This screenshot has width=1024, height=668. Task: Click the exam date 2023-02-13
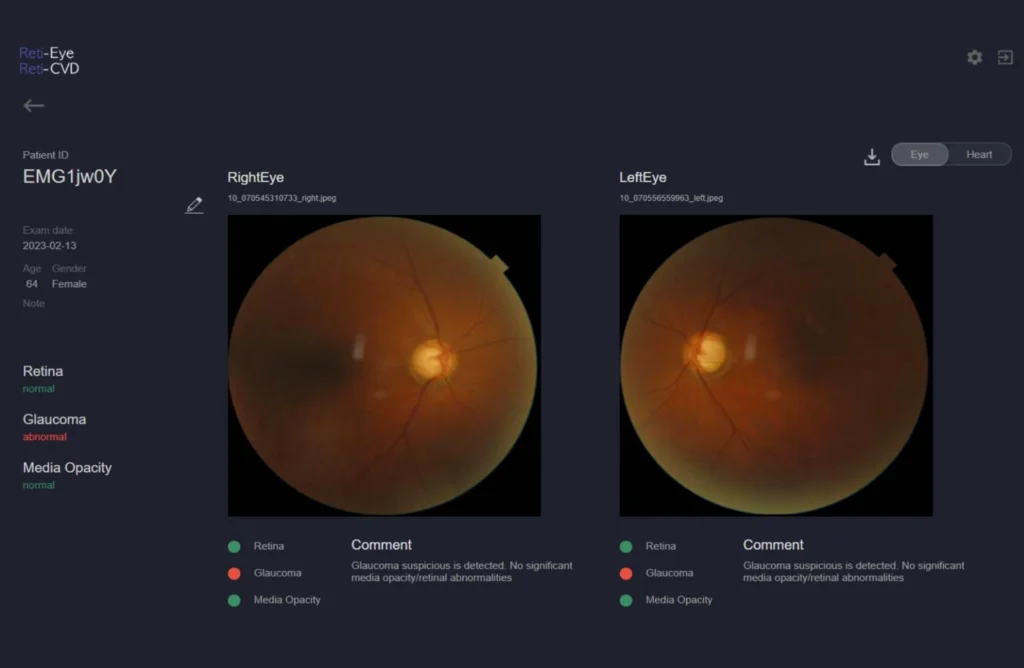[50, 246]
